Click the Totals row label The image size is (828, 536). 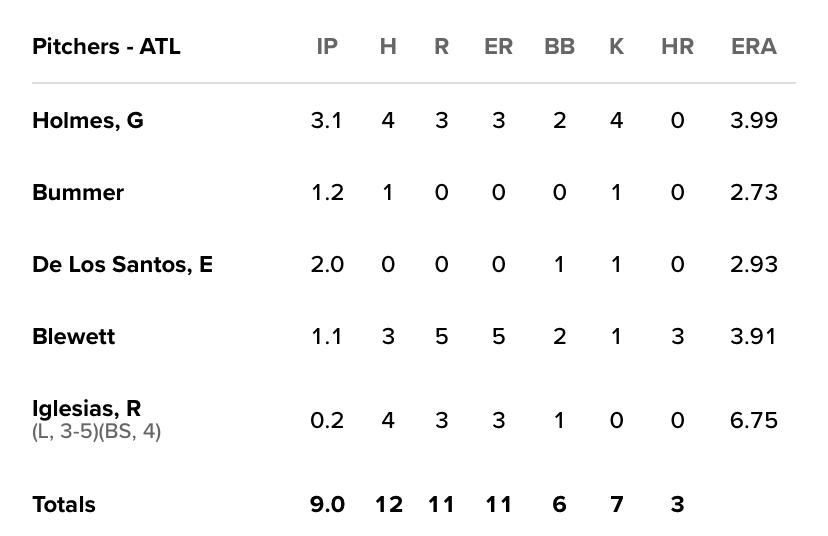(x=64, y=505)
